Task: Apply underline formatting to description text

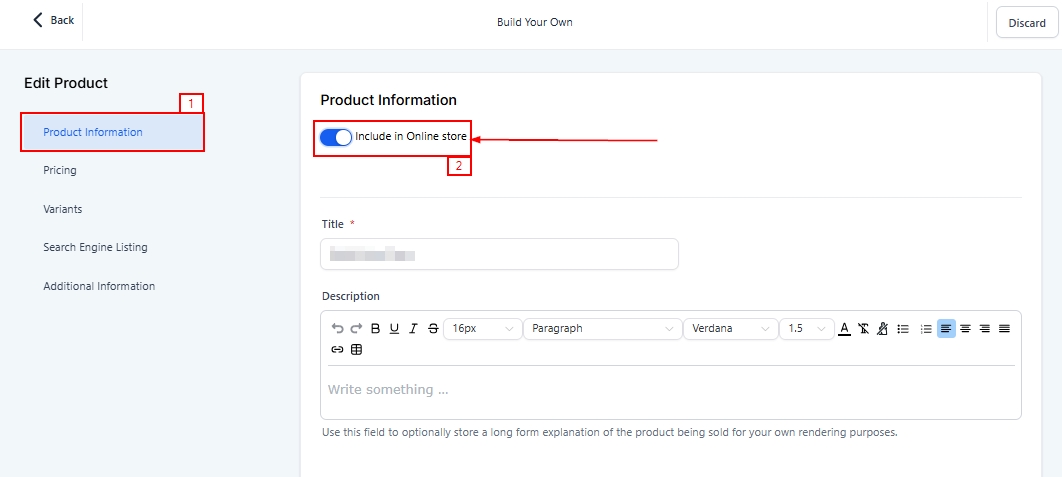Action: pyautogui.click(x=394, y=328)
